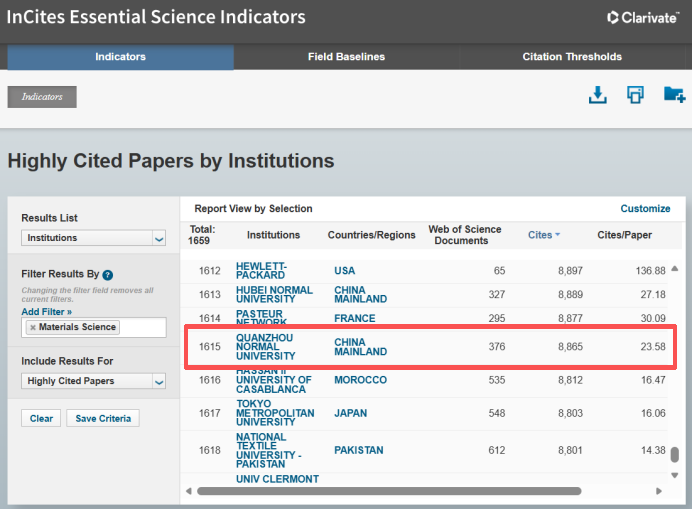Click the horizontal scroll right arrow

(x=659, y=491)
